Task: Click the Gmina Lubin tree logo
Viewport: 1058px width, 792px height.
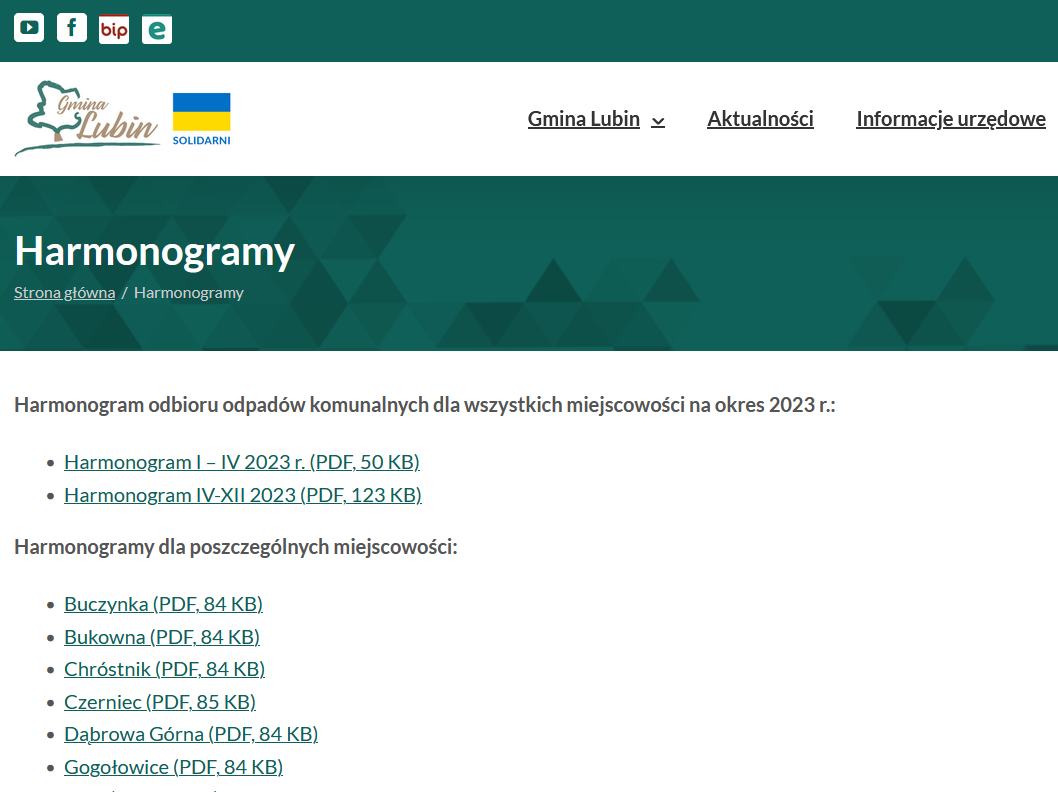Action: 87,119
